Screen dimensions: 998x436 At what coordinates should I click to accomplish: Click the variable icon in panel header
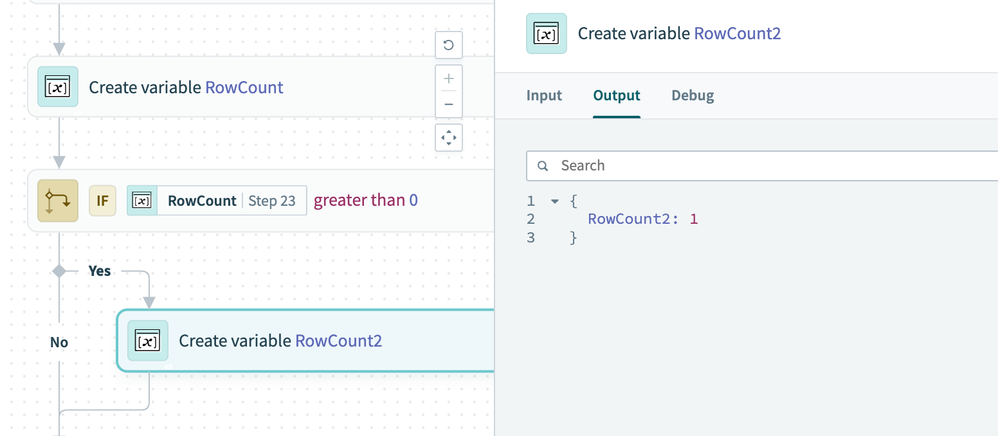click(x=546, y=33)
